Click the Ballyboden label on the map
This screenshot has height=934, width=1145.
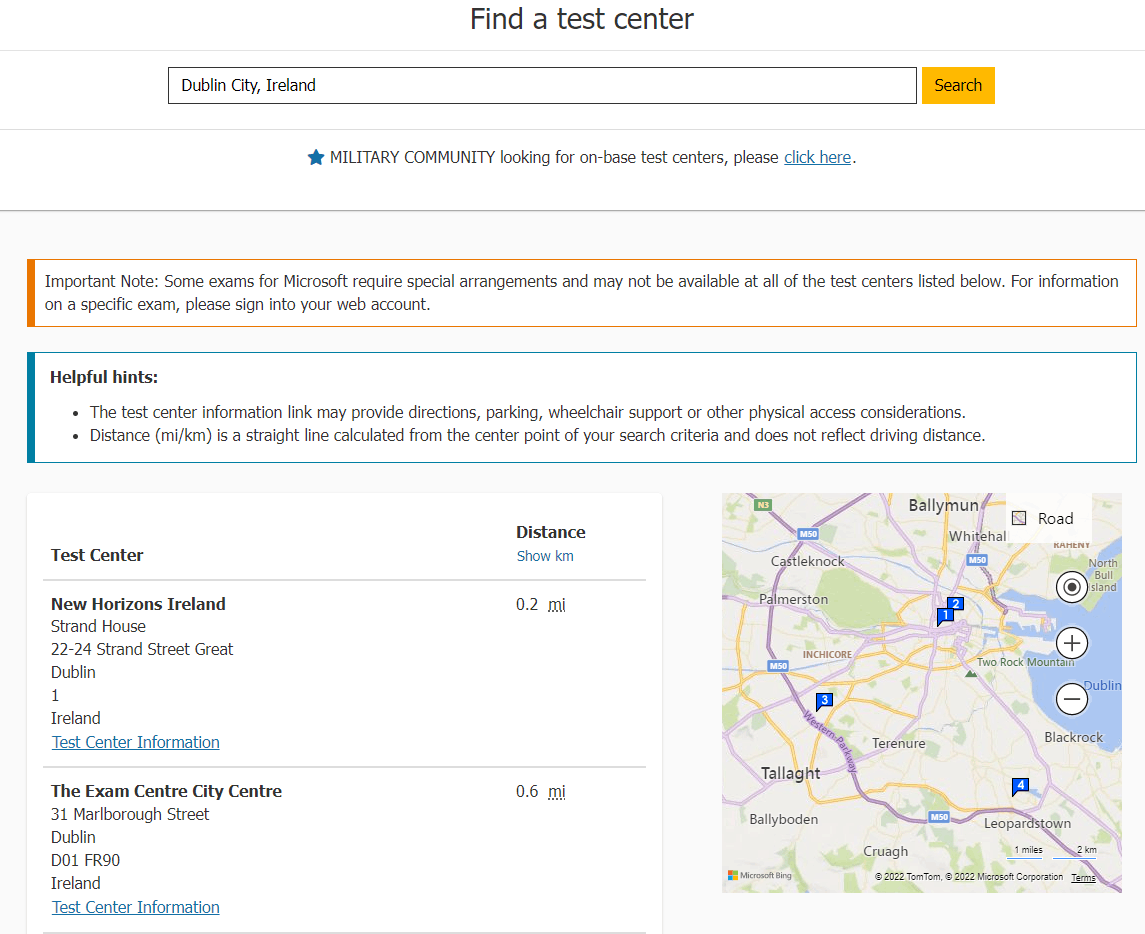pos(784,819)
